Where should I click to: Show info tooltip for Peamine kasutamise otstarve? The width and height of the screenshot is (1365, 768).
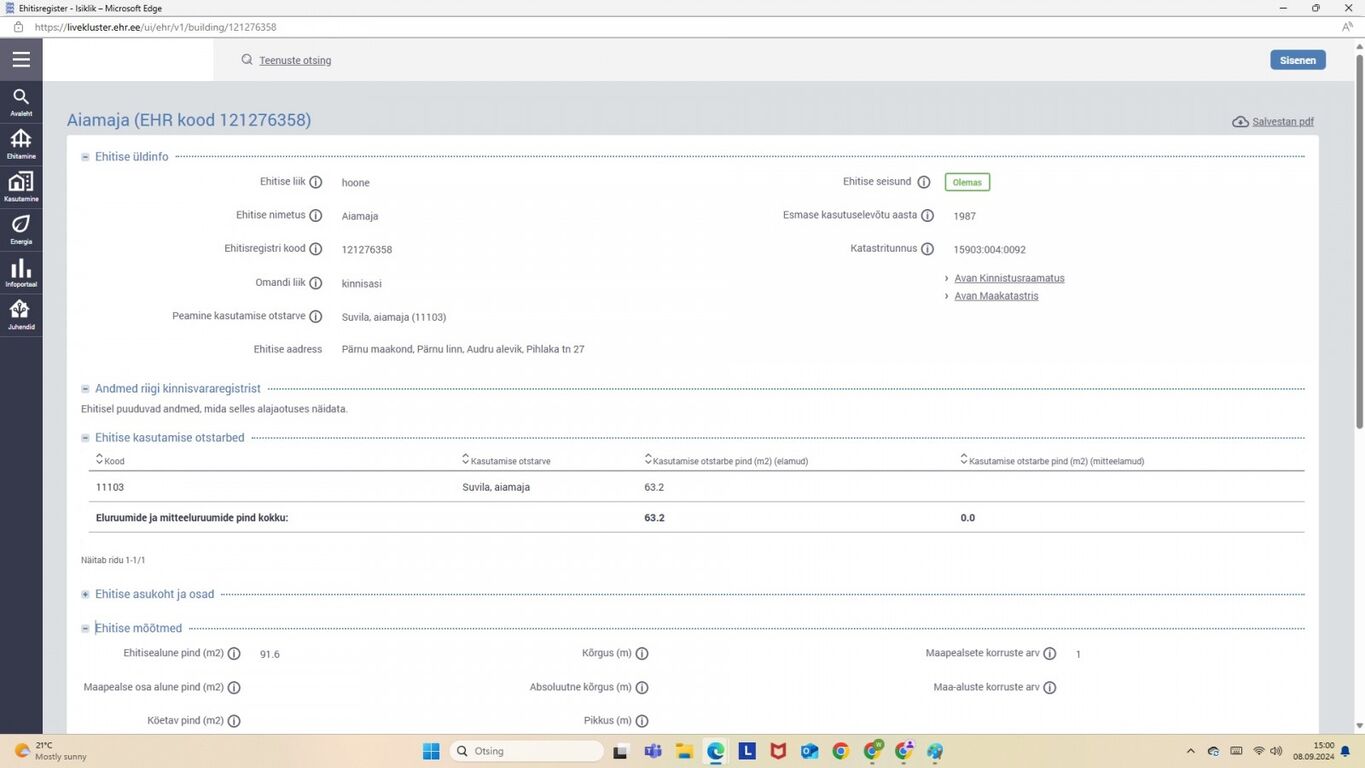316,316
